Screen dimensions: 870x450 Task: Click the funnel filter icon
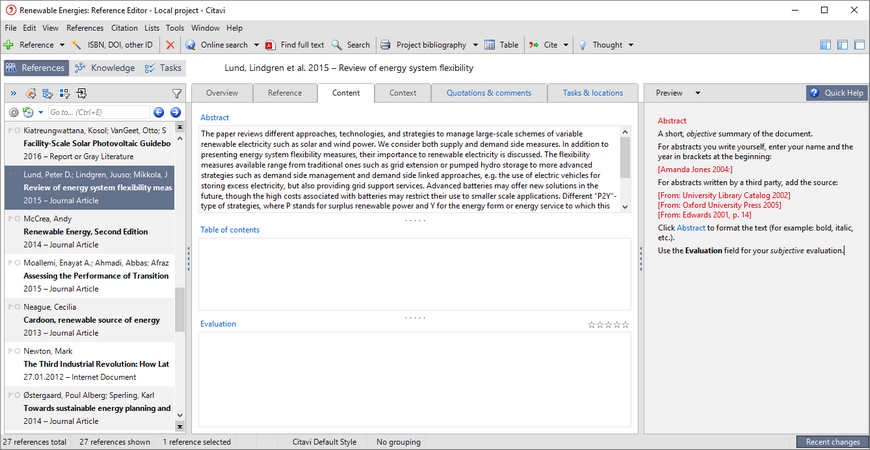pyautogui.click(x=176, y=93)
